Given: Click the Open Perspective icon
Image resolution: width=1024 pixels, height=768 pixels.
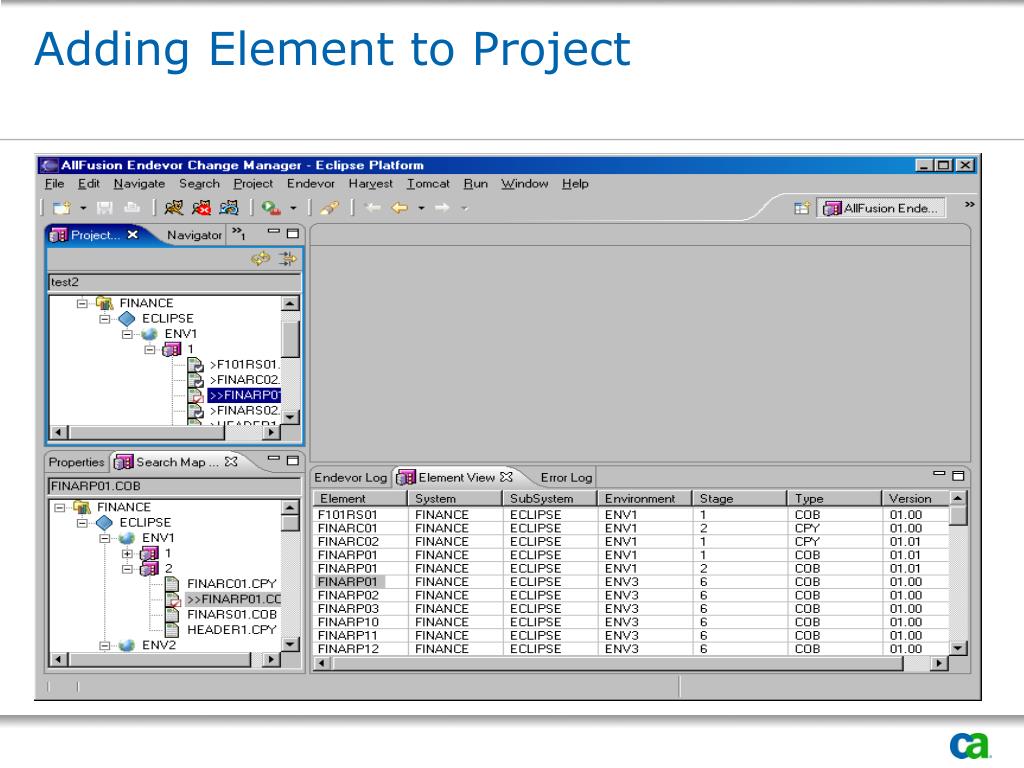Looking at the screenshot, I should coord(802,208).
